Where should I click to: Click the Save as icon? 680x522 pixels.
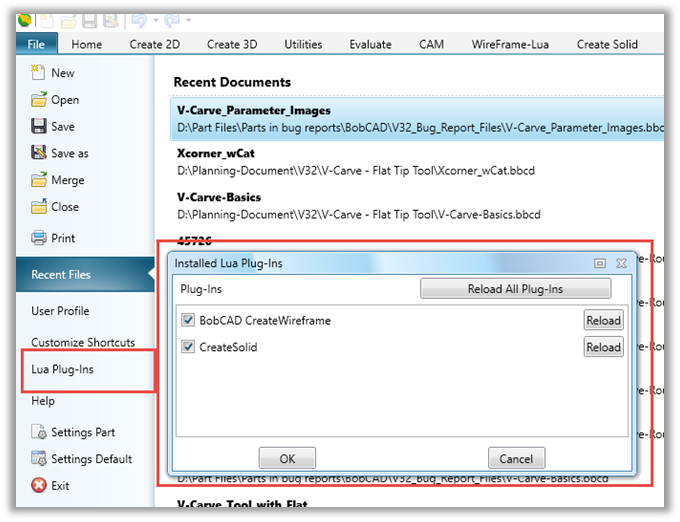(38, 153)
